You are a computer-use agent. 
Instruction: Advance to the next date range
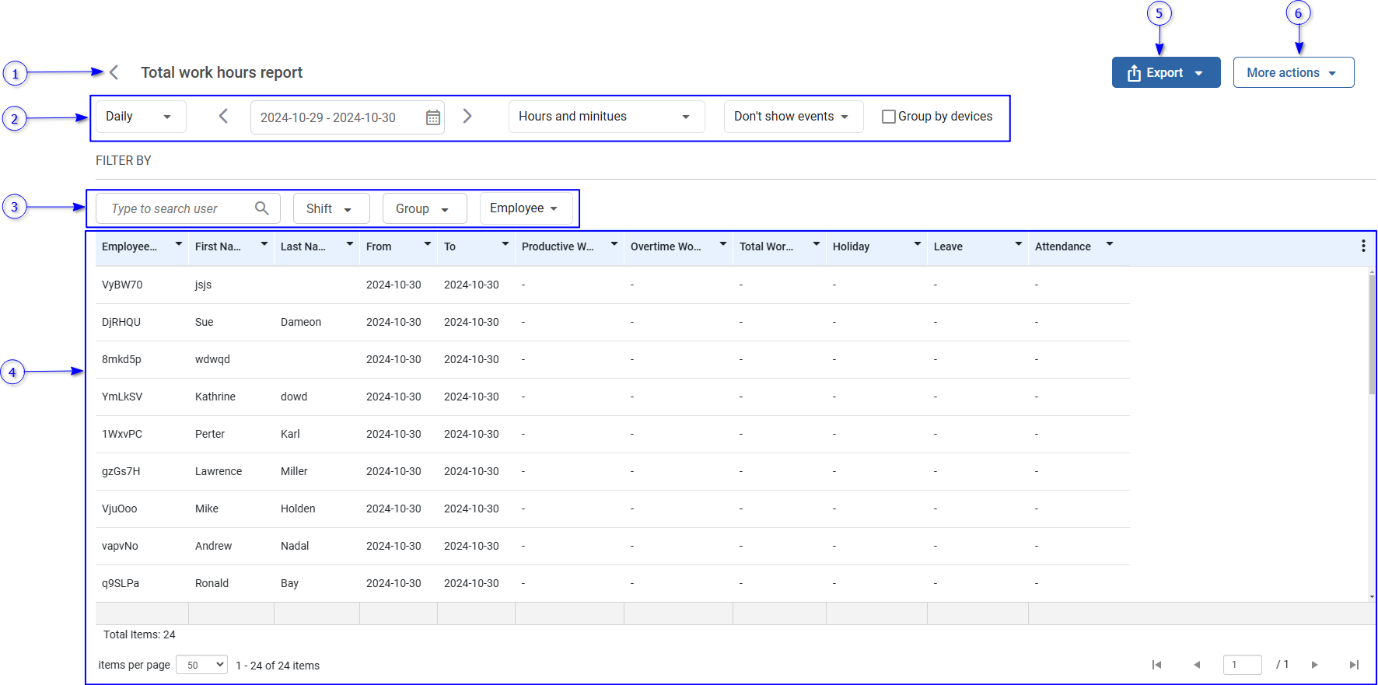467,116
